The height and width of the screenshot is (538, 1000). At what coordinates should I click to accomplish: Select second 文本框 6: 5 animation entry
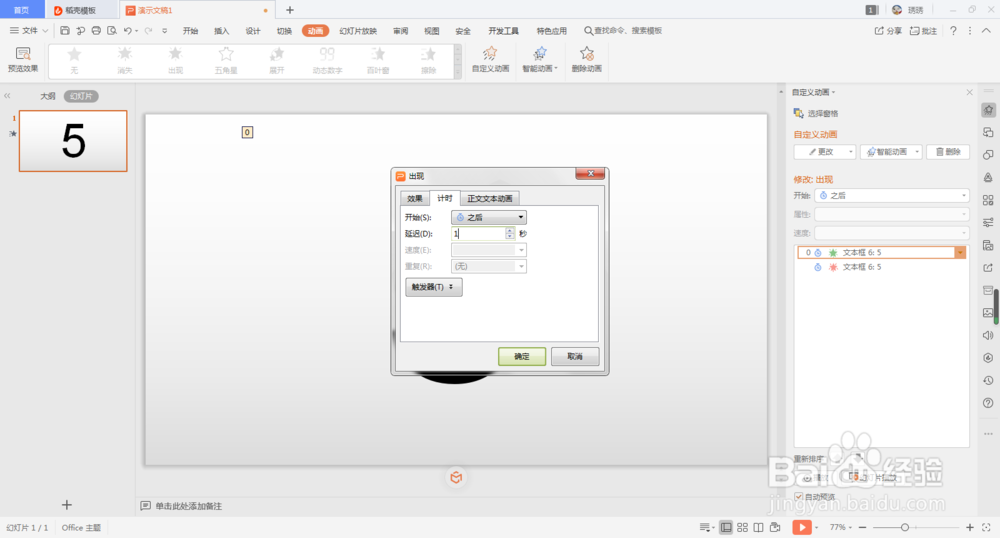point(881,267)
